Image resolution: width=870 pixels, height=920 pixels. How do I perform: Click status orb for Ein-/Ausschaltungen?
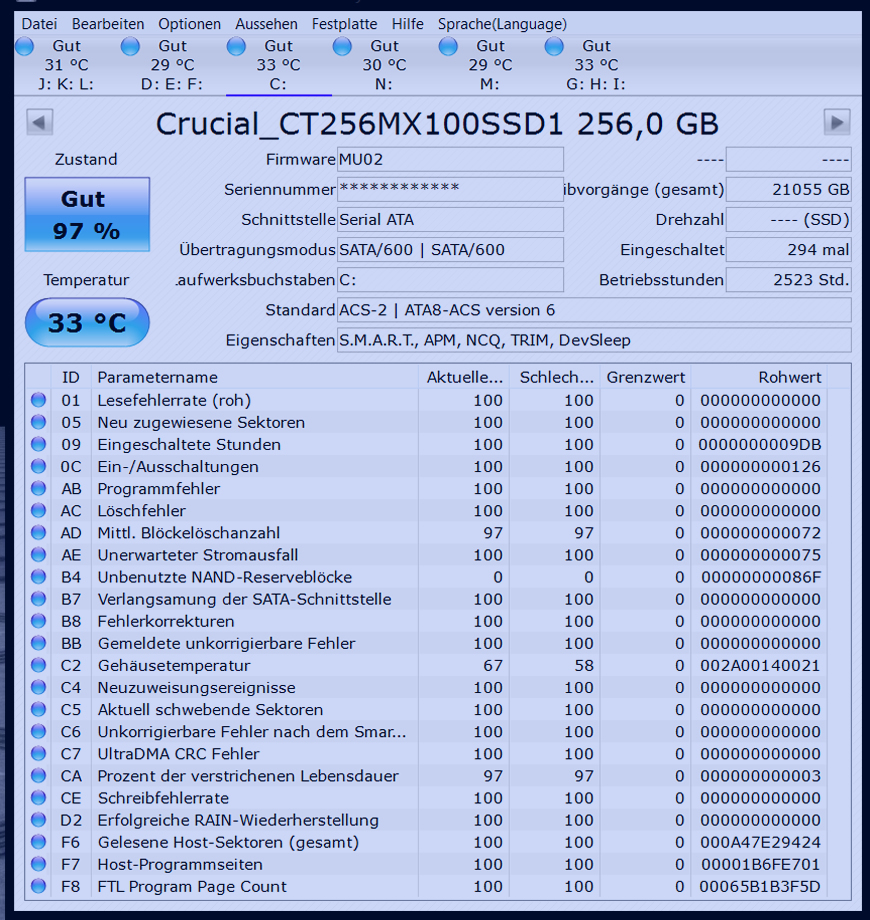[39, 466]
